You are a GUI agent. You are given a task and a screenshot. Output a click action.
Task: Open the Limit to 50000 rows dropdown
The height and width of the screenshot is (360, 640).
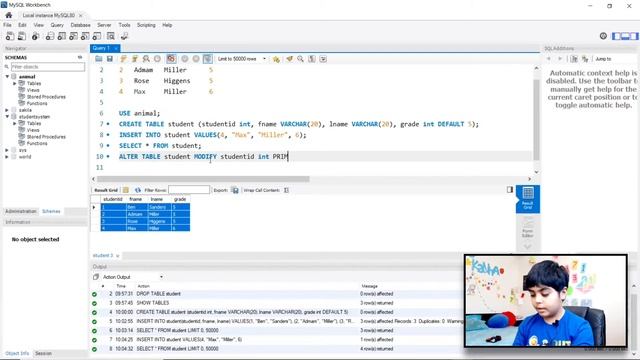[x=242, y=59]
